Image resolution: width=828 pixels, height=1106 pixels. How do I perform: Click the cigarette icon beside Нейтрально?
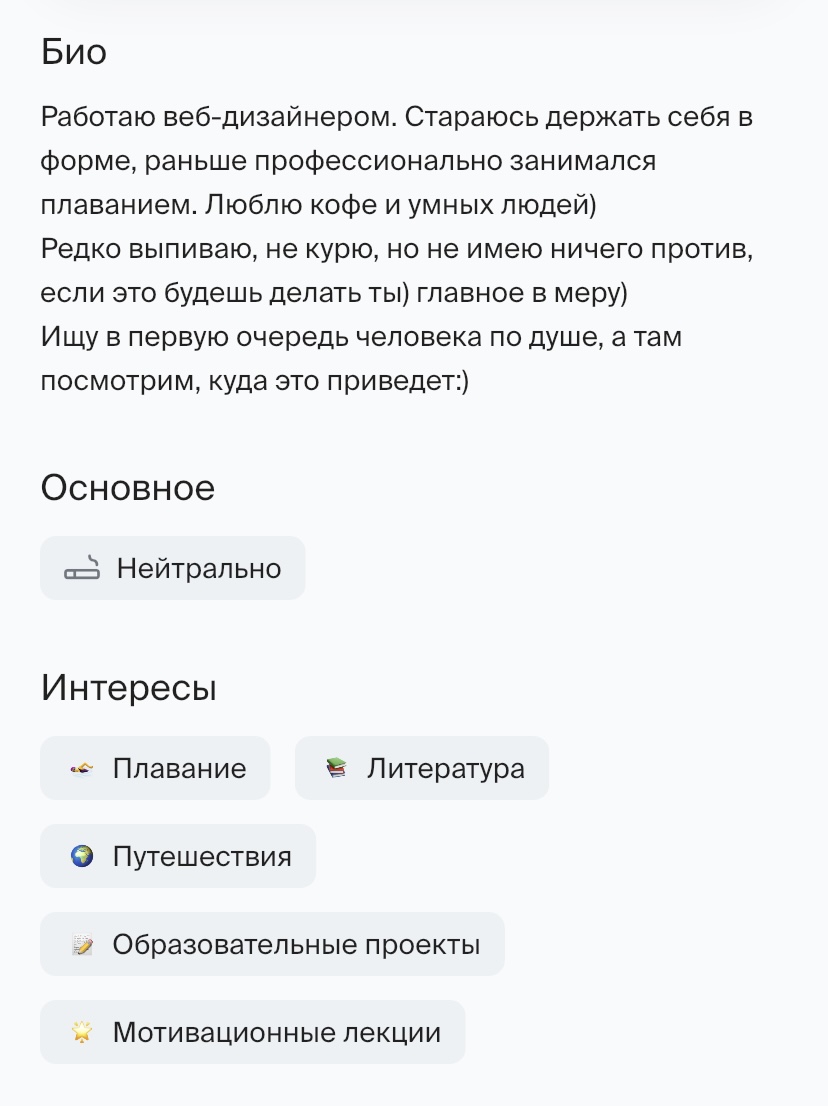coord(82,568)
